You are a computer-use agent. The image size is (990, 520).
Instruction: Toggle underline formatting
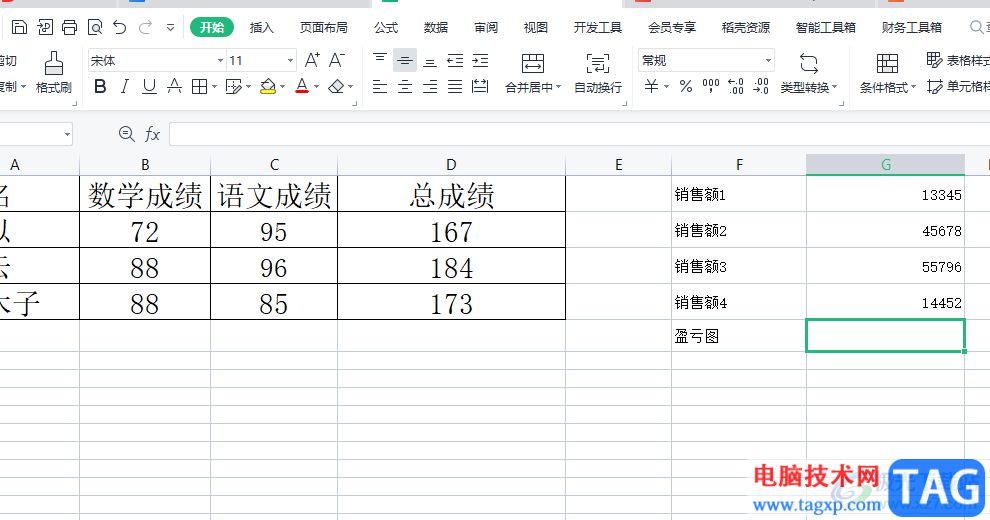pos(149,86)
